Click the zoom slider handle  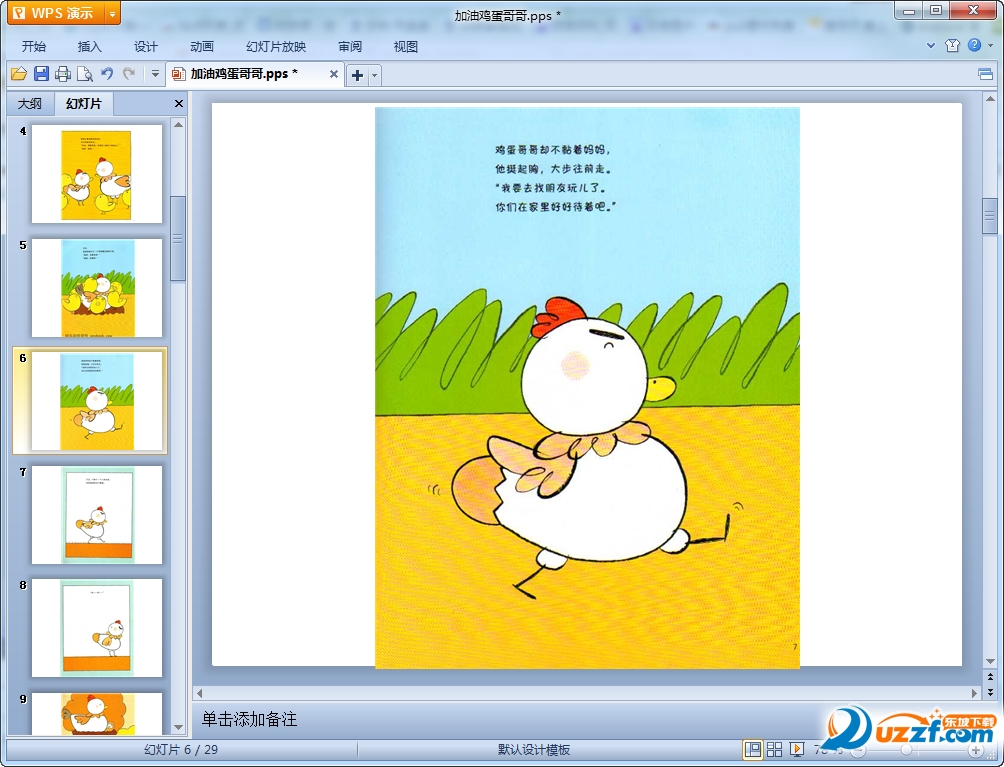tap(907, 750)
